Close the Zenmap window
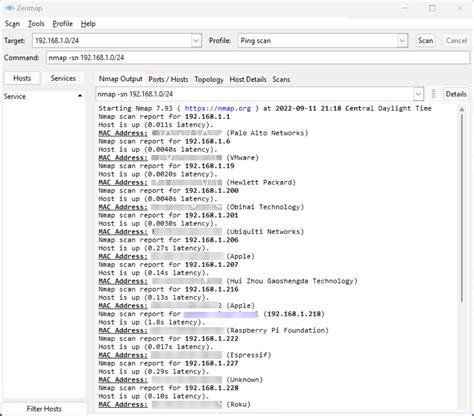474x416 pixels. pos(460,8)
